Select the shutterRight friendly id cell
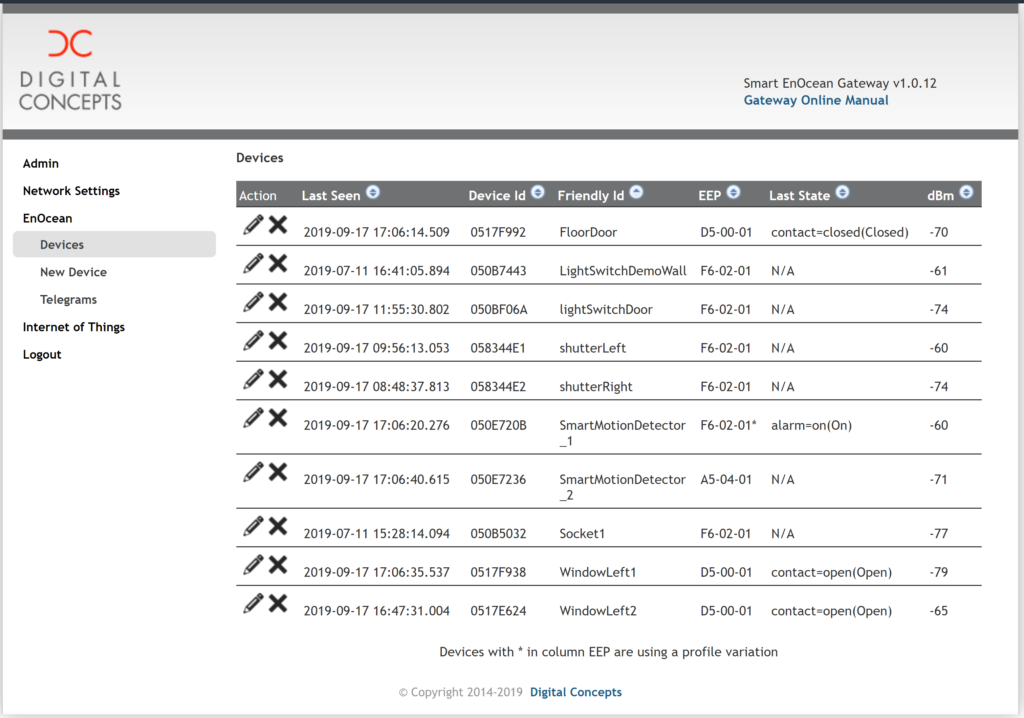This screenshot has height=718, width=1024. coord(596,386)
